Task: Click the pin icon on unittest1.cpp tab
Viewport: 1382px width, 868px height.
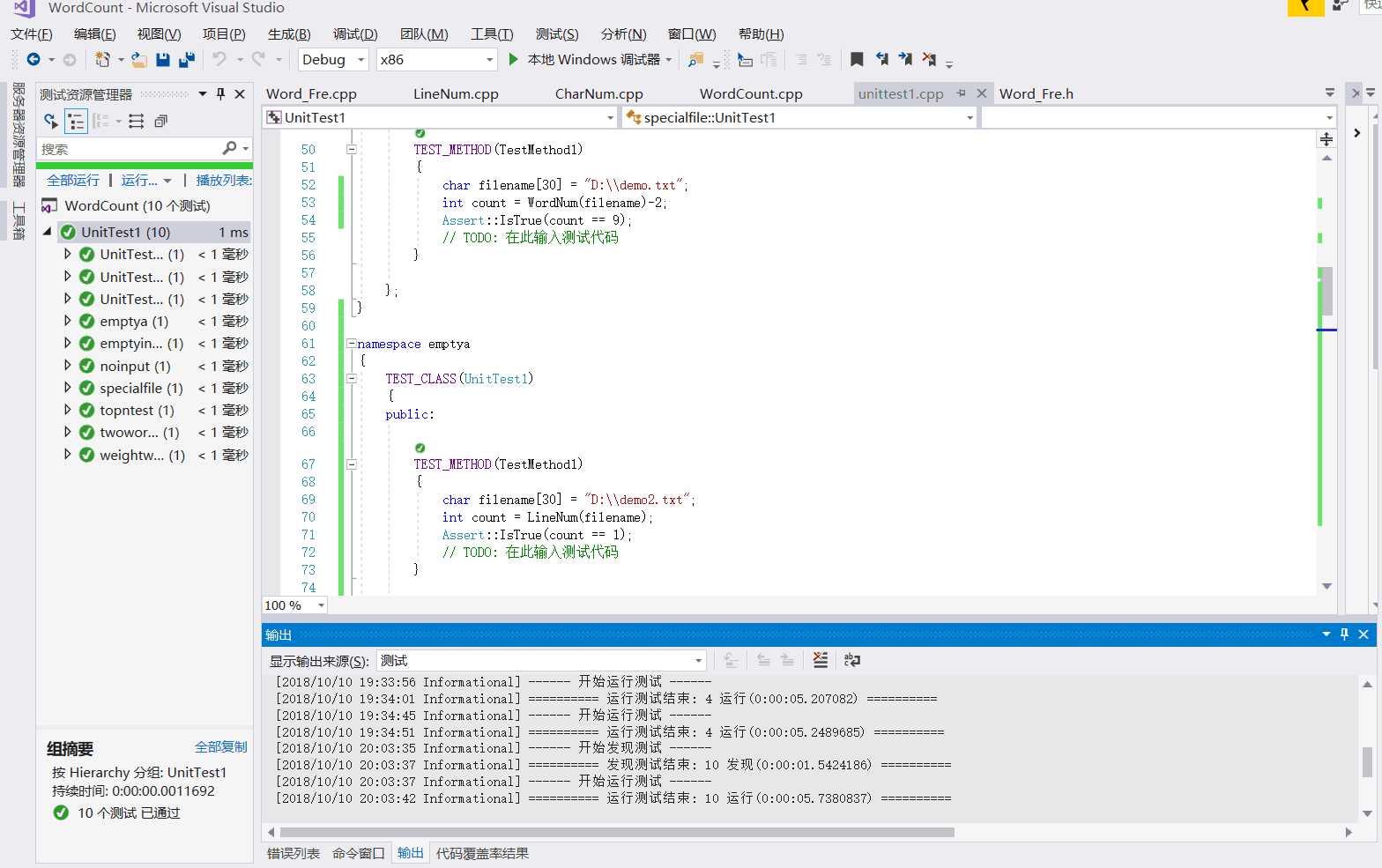Action: pos(962,93)
